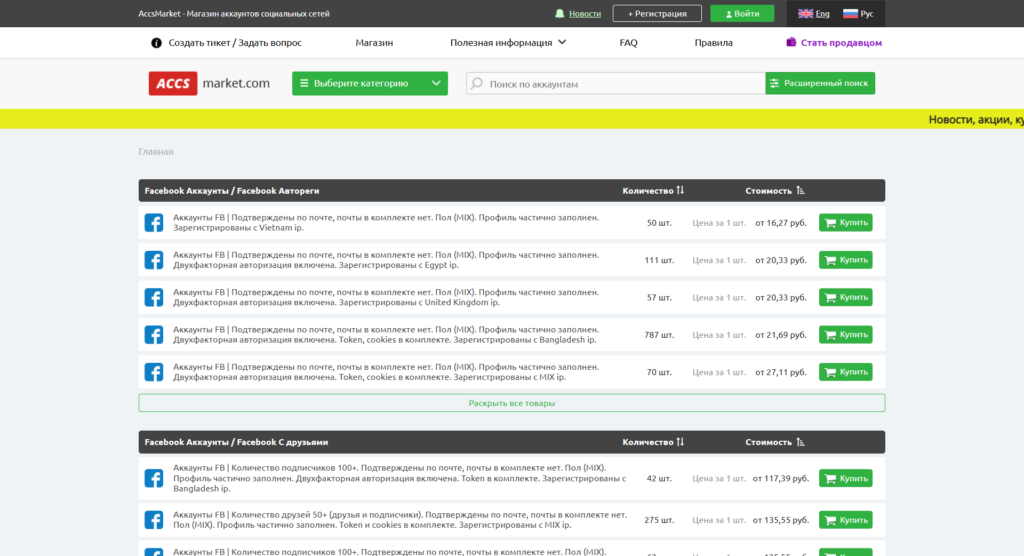The width and height of the screenshot is (1024, 556).
Task: Sort Facebook Автореги by Количество arrows icon
Action: [680, 191]
